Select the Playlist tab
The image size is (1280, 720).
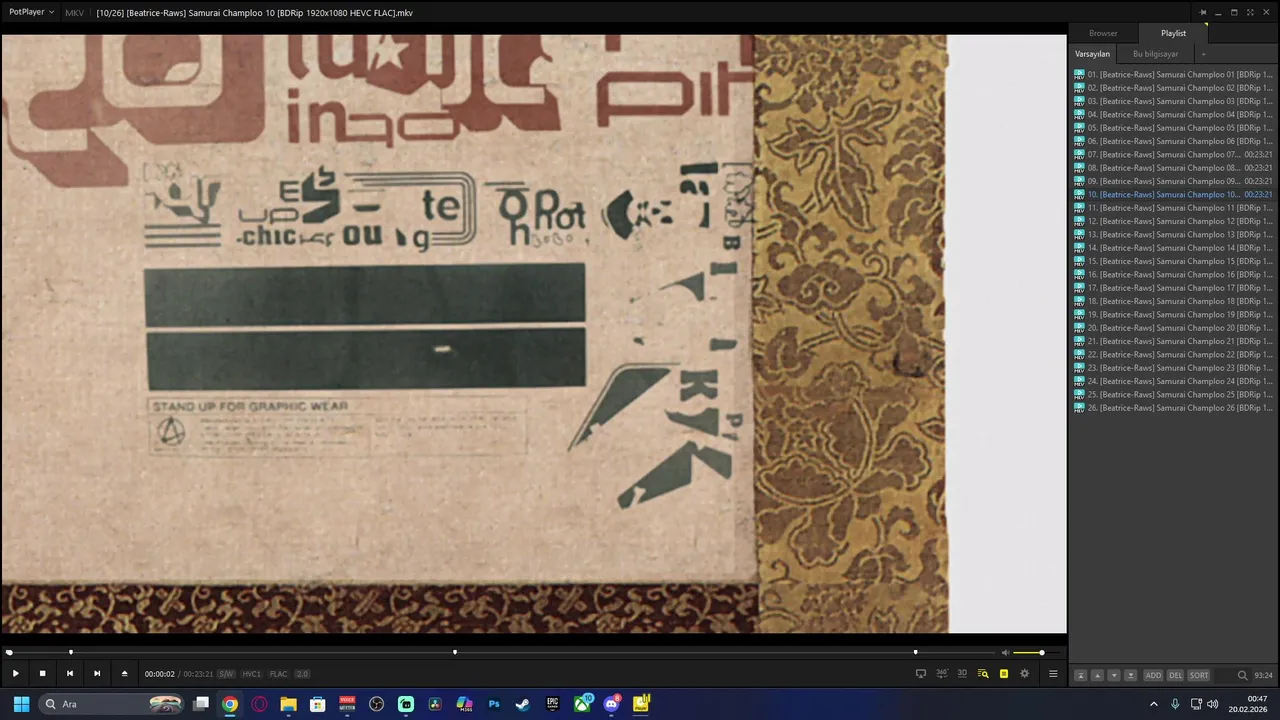point(1173,33)
